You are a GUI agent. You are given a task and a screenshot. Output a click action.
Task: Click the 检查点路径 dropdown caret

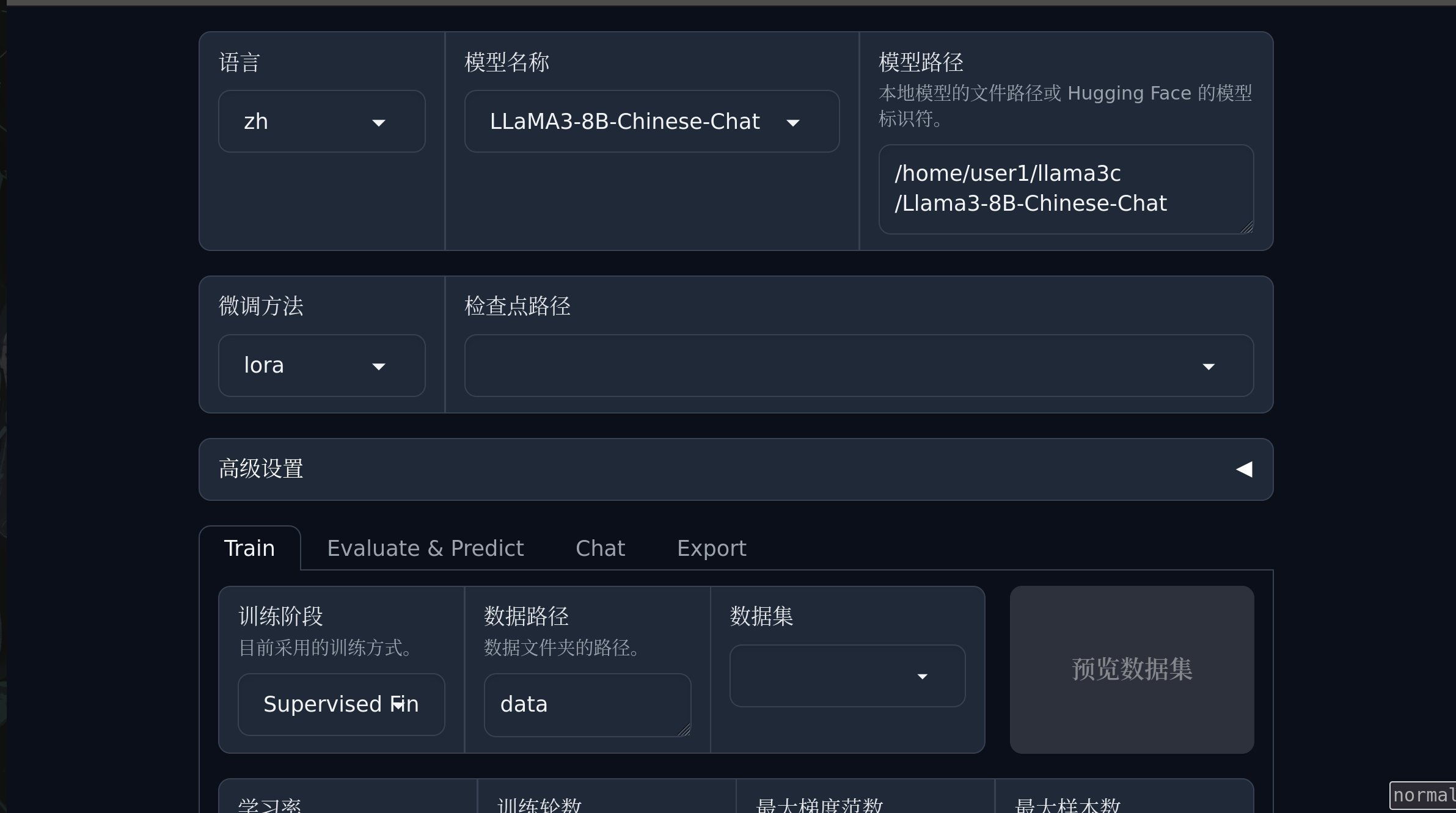[1209, 366]
